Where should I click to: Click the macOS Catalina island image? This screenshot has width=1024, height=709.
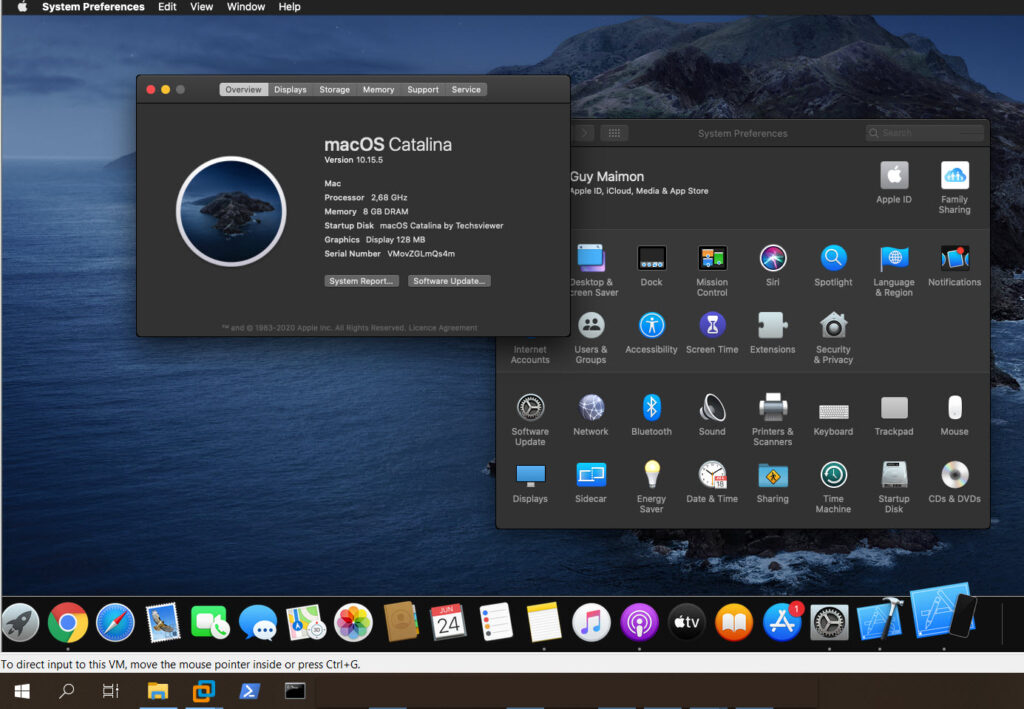(231, 211)
